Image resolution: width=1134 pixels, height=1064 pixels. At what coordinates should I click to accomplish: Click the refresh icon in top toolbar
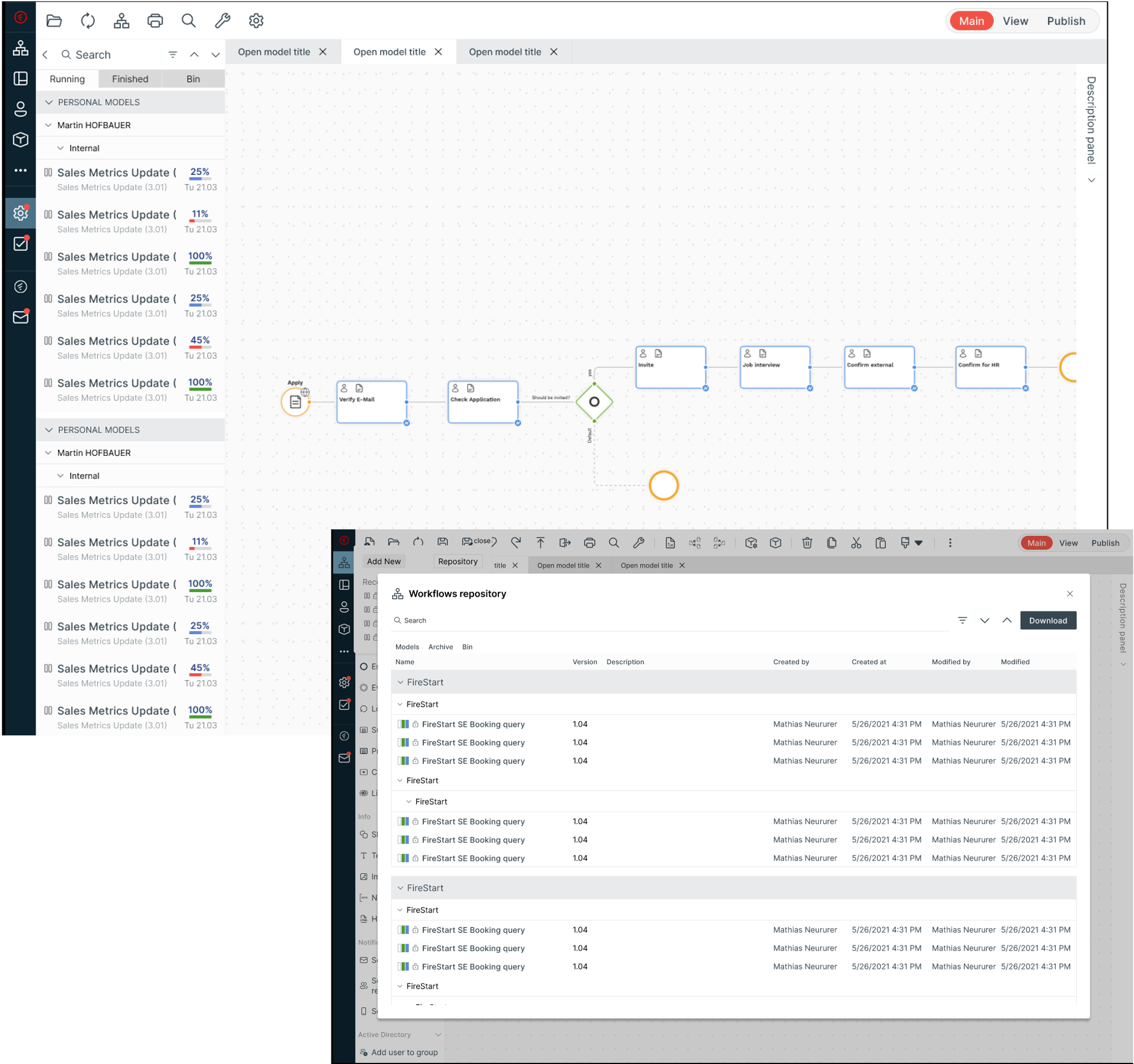click(x=88, y=21)
